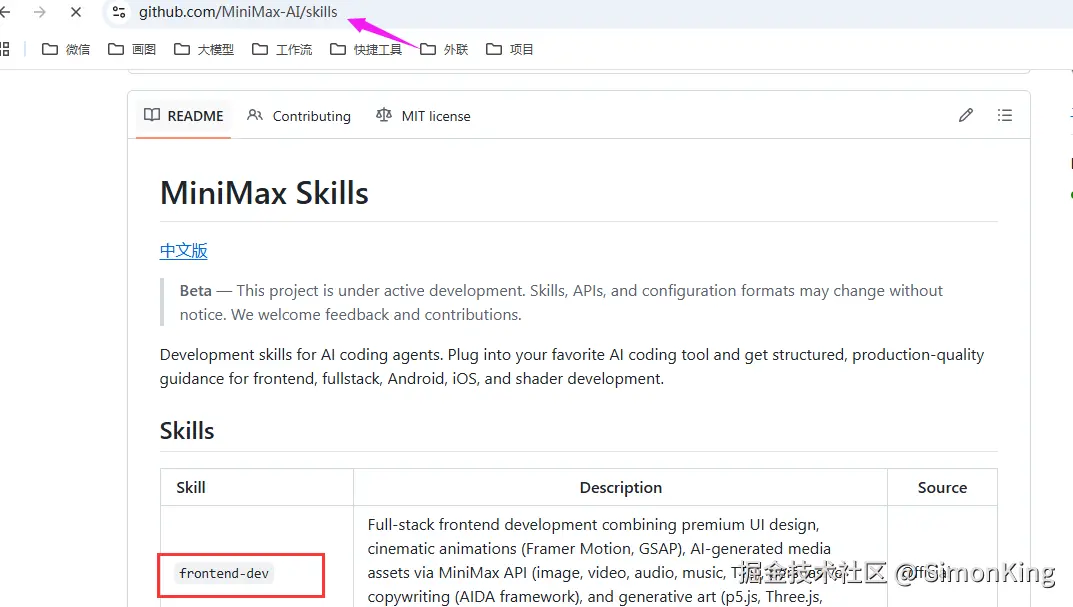Image resolution: width=1073 pixels, height=607 pixels.
Task: Open the 画图 bookmarks folder
Action: 132,49
